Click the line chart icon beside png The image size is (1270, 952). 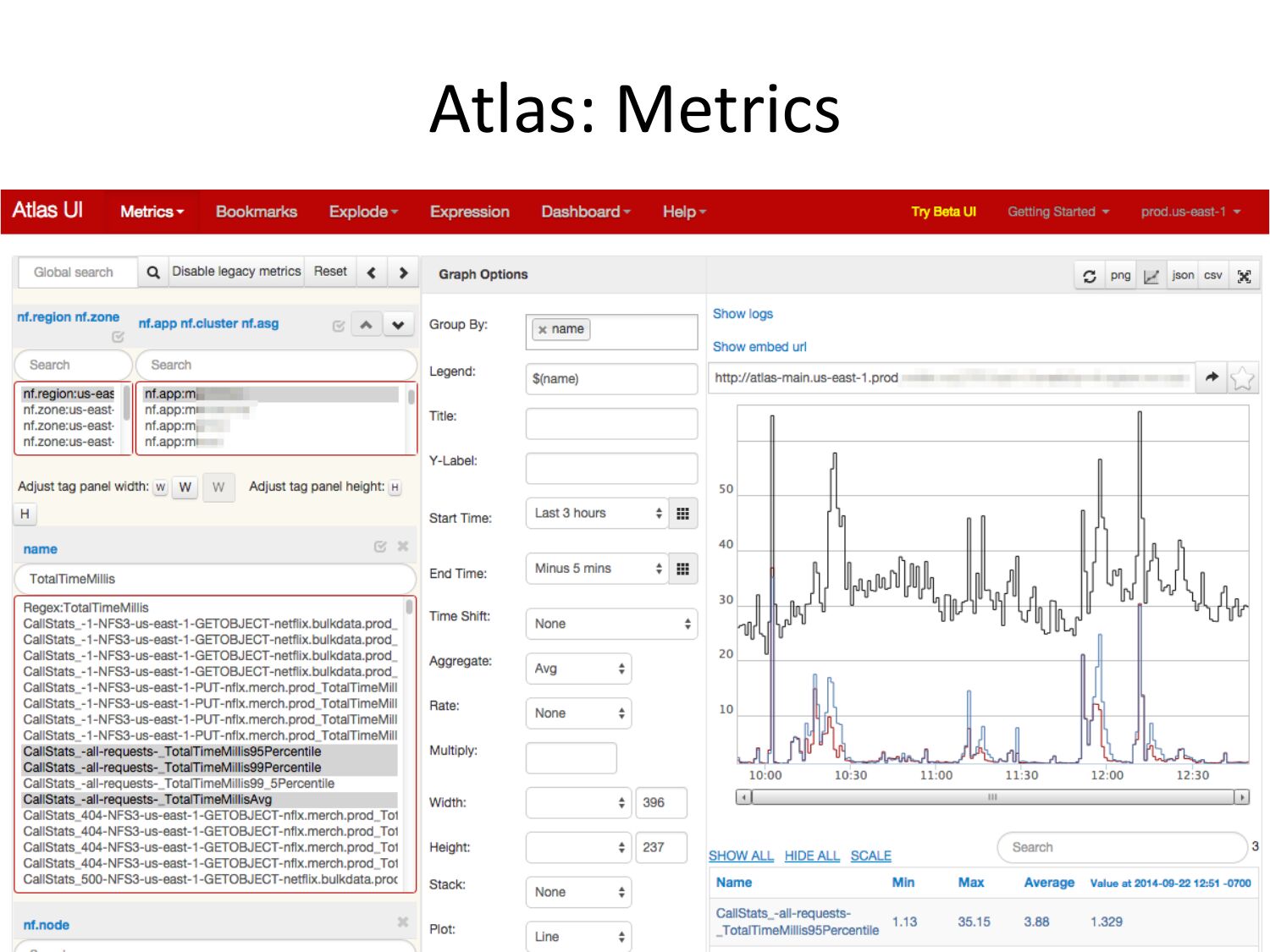pos(1151,276)
